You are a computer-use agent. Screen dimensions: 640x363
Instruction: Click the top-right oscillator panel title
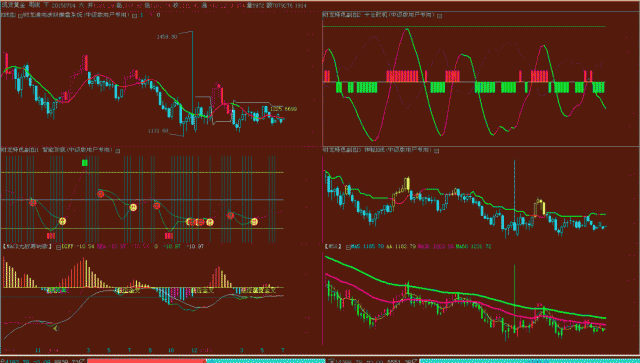[379, 15]
